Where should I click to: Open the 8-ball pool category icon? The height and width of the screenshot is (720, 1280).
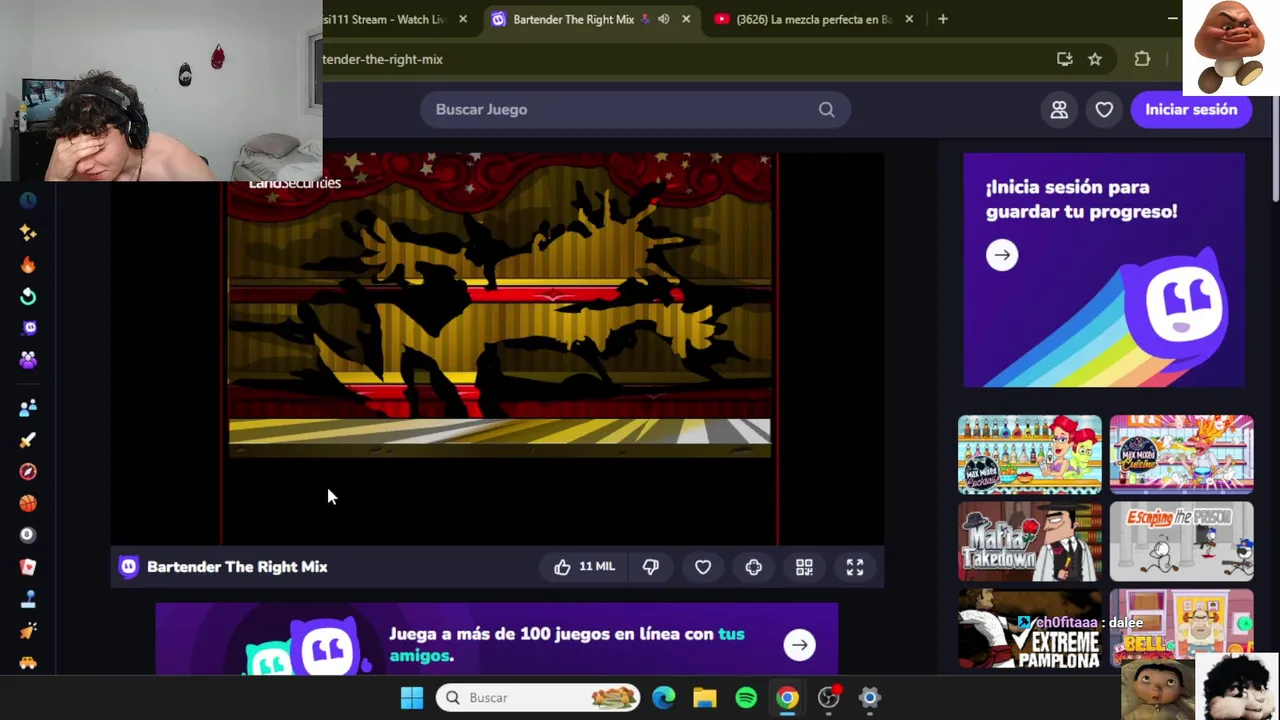28,535
